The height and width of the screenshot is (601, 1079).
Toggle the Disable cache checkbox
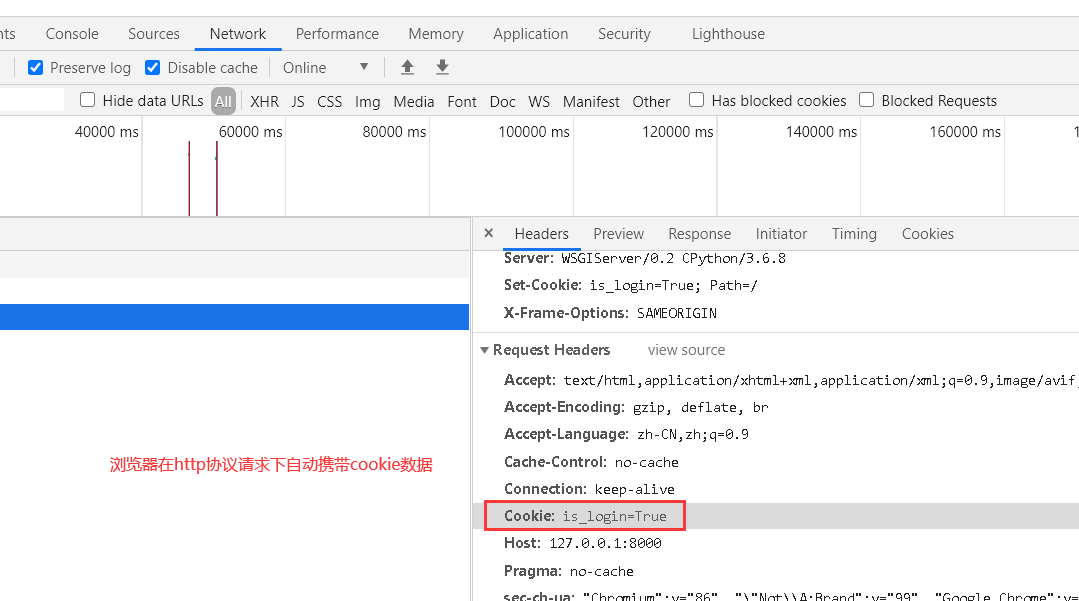click(x=153, y=67)
